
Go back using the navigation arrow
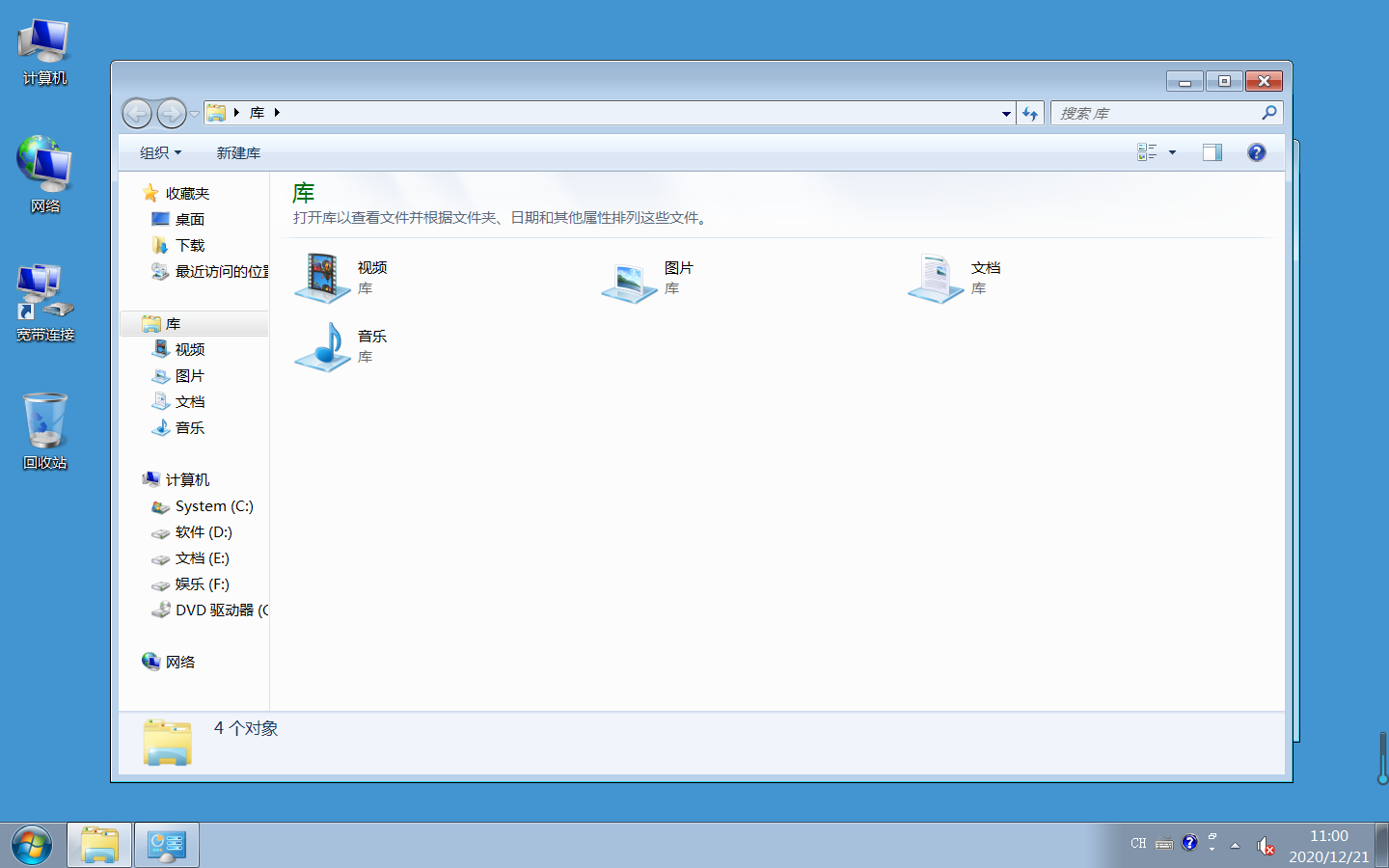pos(137,113)
